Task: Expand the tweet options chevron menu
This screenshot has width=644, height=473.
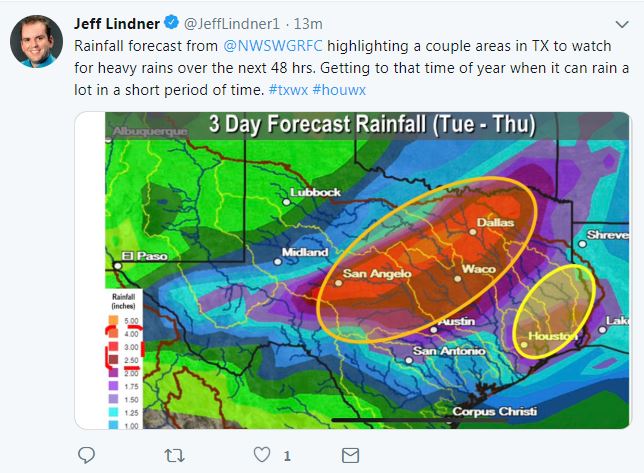Action: (x=621, y=24)
